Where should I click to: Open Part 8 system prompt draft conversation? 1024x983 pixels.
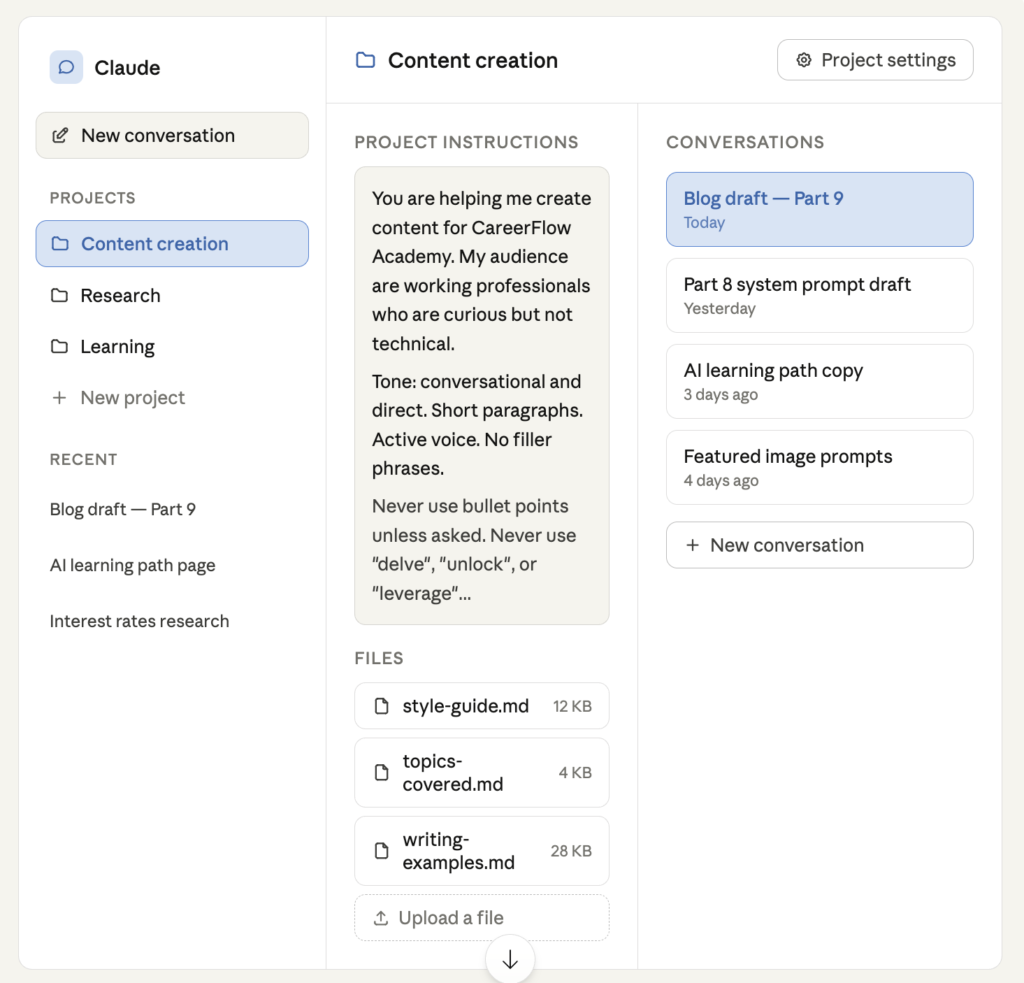point(820,295)
